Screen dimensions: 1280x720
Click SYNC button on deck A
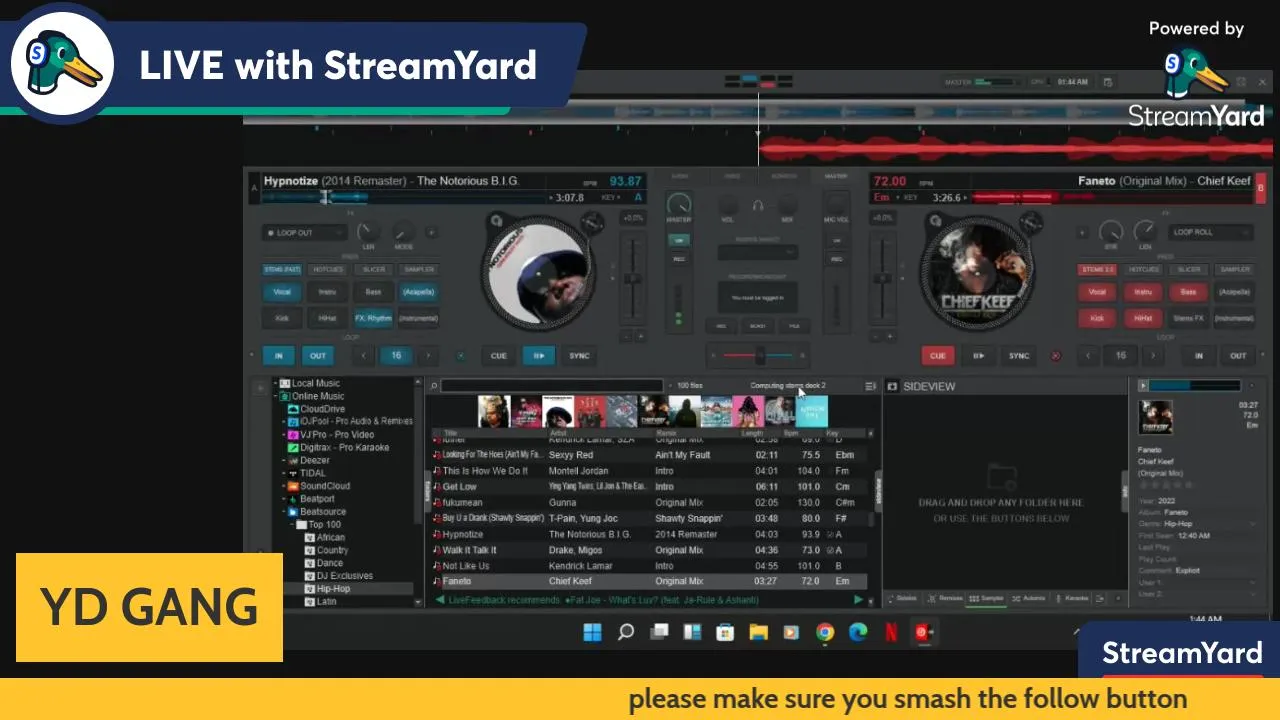tap(579, 355)
